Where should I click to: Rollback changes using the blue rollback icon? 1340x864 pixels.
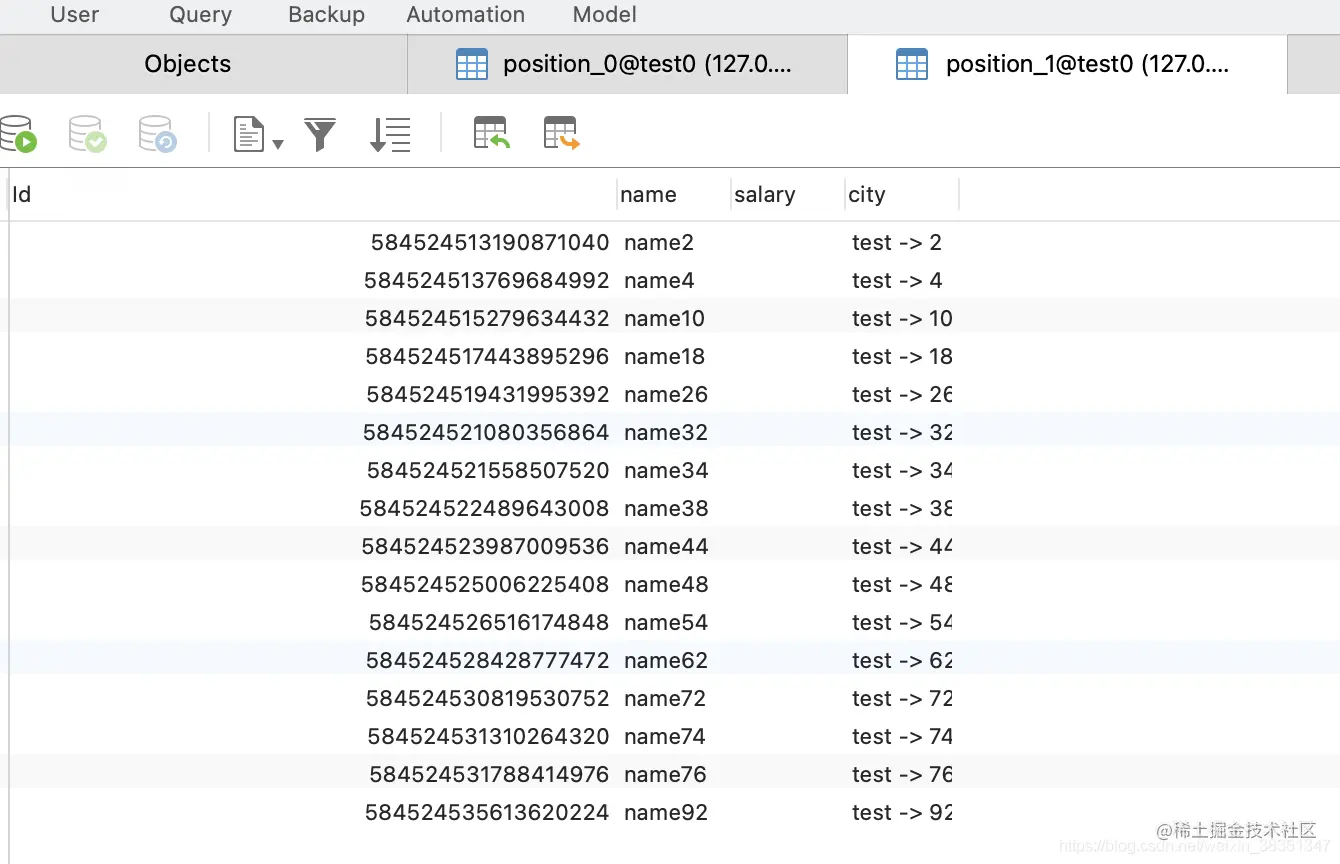[157, 133]
